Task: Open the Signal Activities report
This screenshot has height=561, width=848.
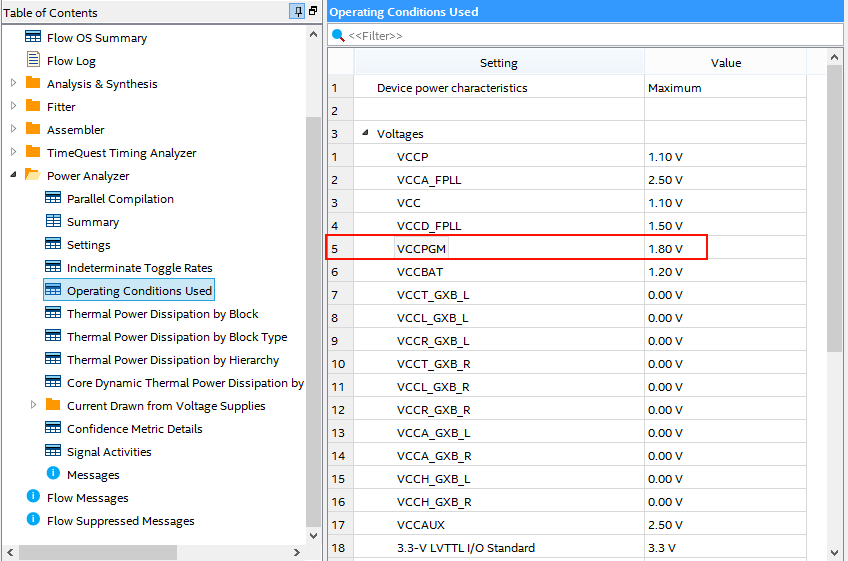Action: click(x=109, y=451)
